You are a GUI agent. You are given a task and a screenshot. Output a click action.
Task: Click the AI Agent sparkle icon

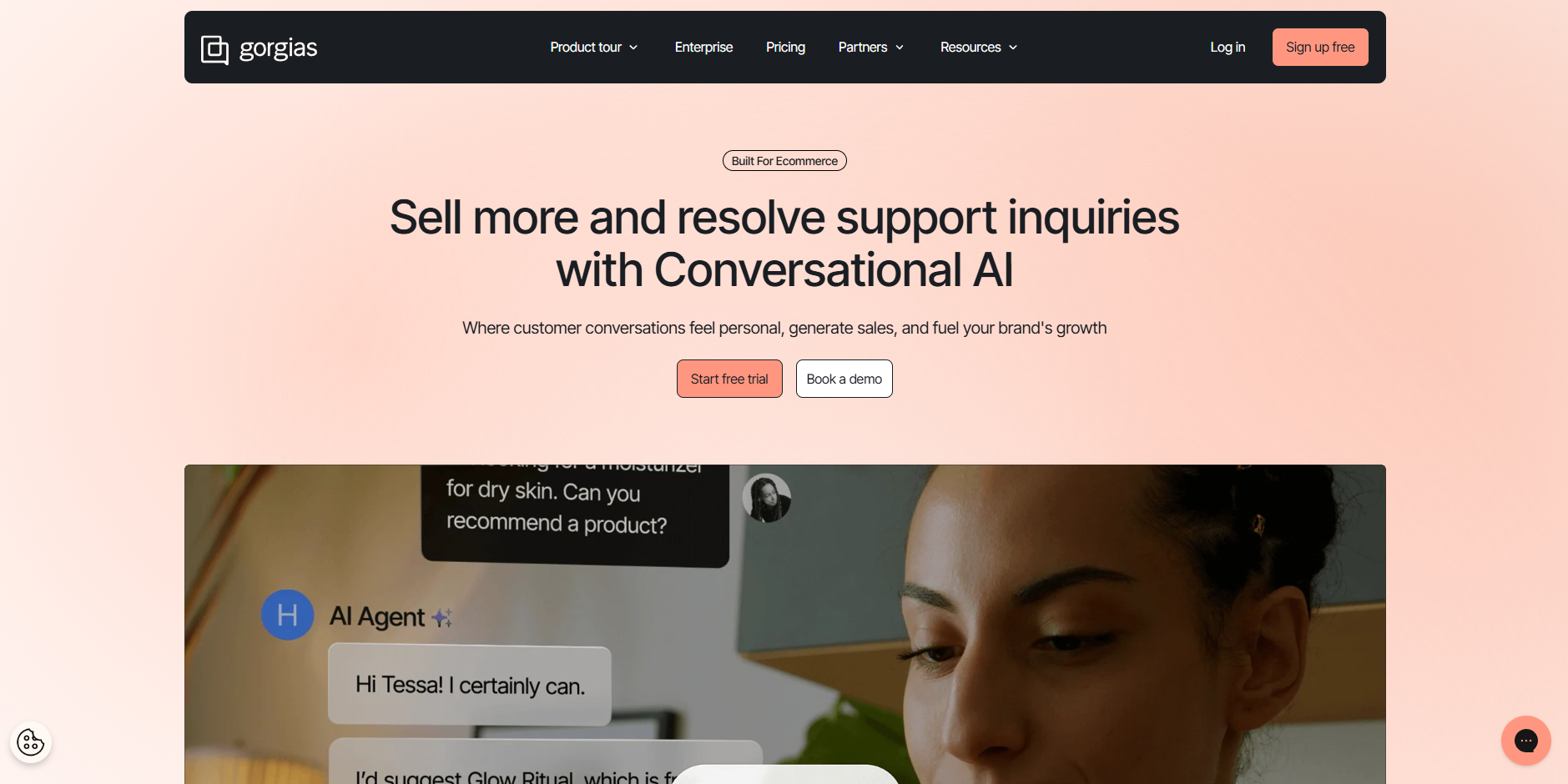[x=442, y=618]
